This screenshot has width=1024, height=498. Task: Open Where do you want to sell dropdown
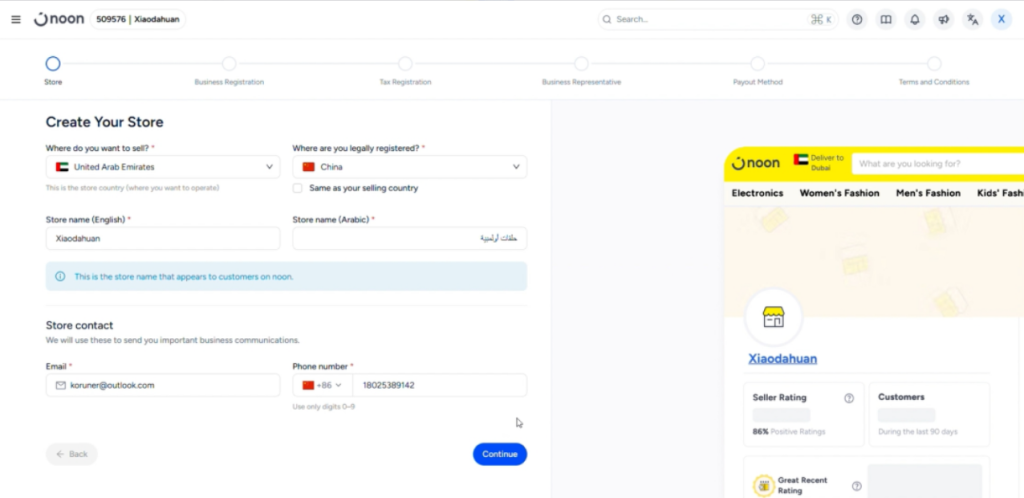(163, 167)
